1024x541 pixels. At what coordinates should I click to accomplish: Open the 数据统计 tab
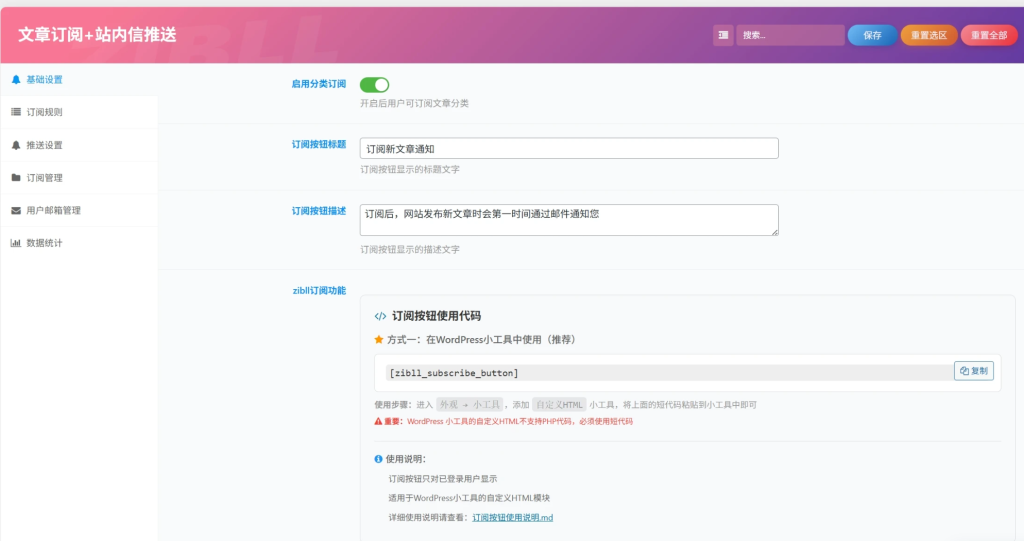79,243
